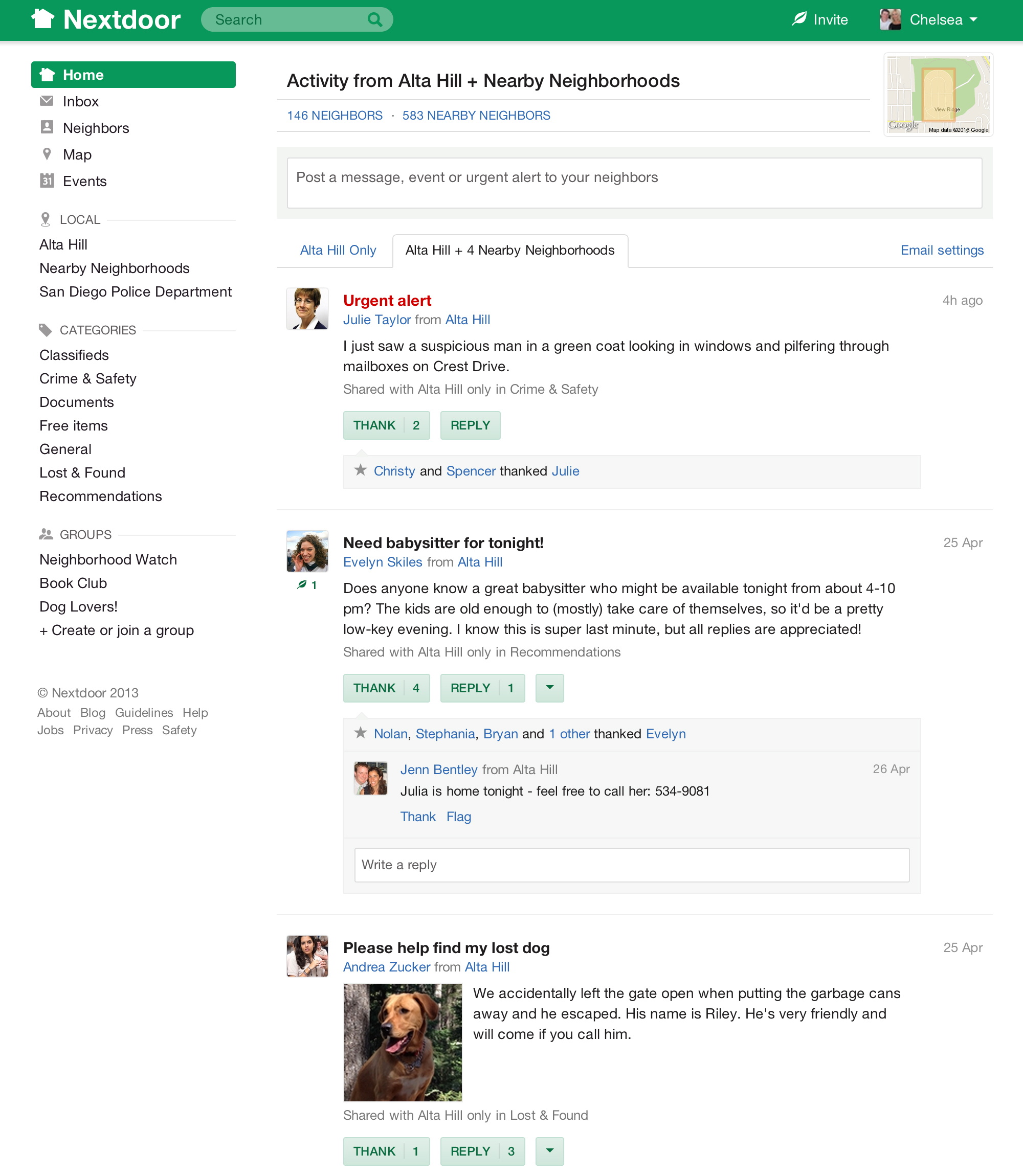Viewport: 1023px width, 1176px height.
Task: Click the '1 other' thanked link
Action: pyautogui.click(x=569, y=733)
